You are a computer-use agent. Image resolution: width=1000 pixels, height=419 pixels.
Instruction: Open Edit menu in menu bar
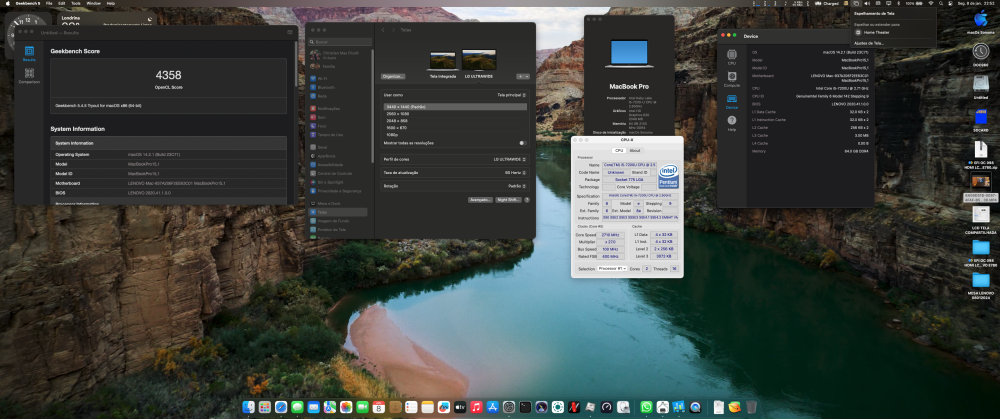click(61, 3)
